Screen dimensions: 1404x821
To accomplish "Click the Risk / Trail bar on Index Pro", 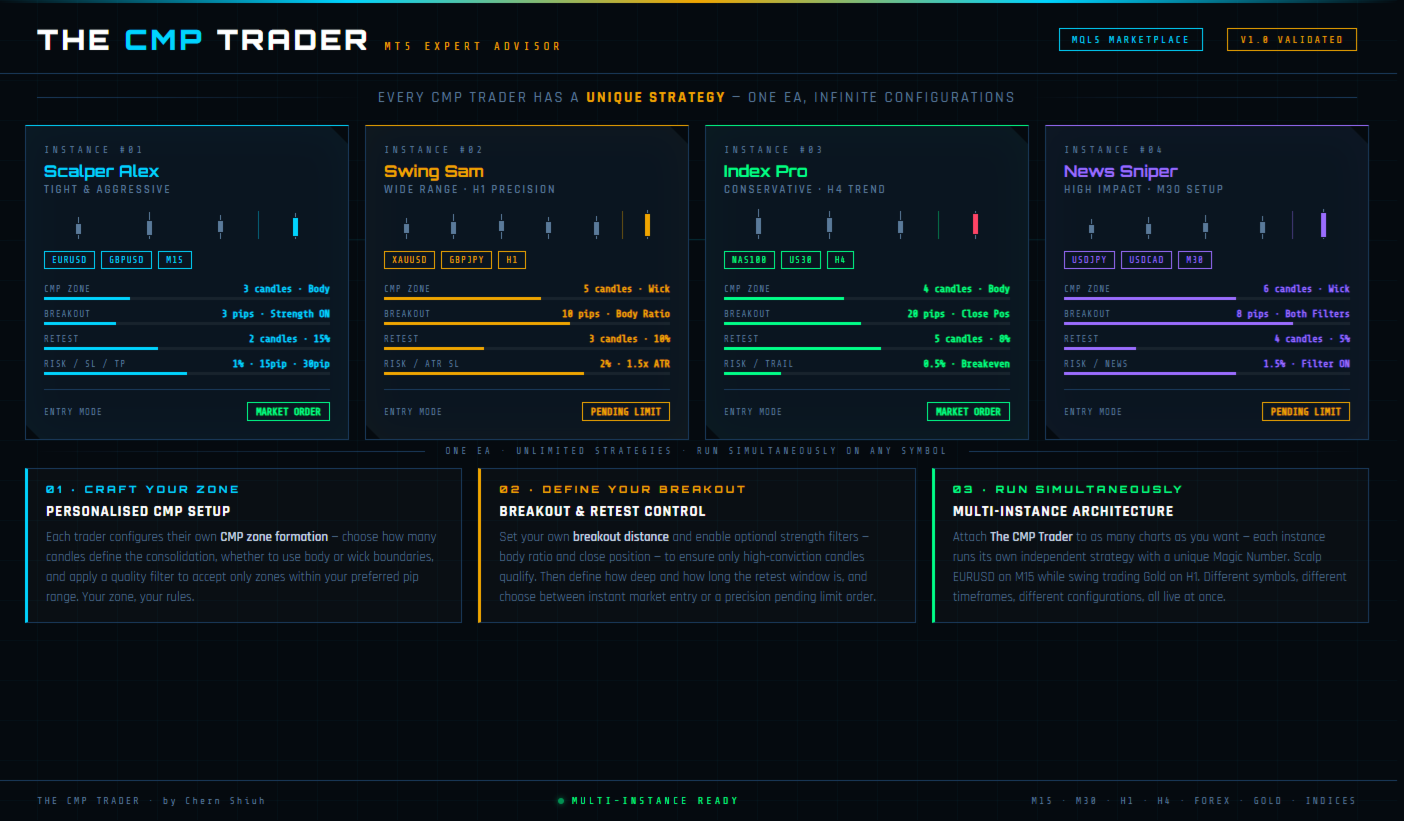I will coord(867,373).
